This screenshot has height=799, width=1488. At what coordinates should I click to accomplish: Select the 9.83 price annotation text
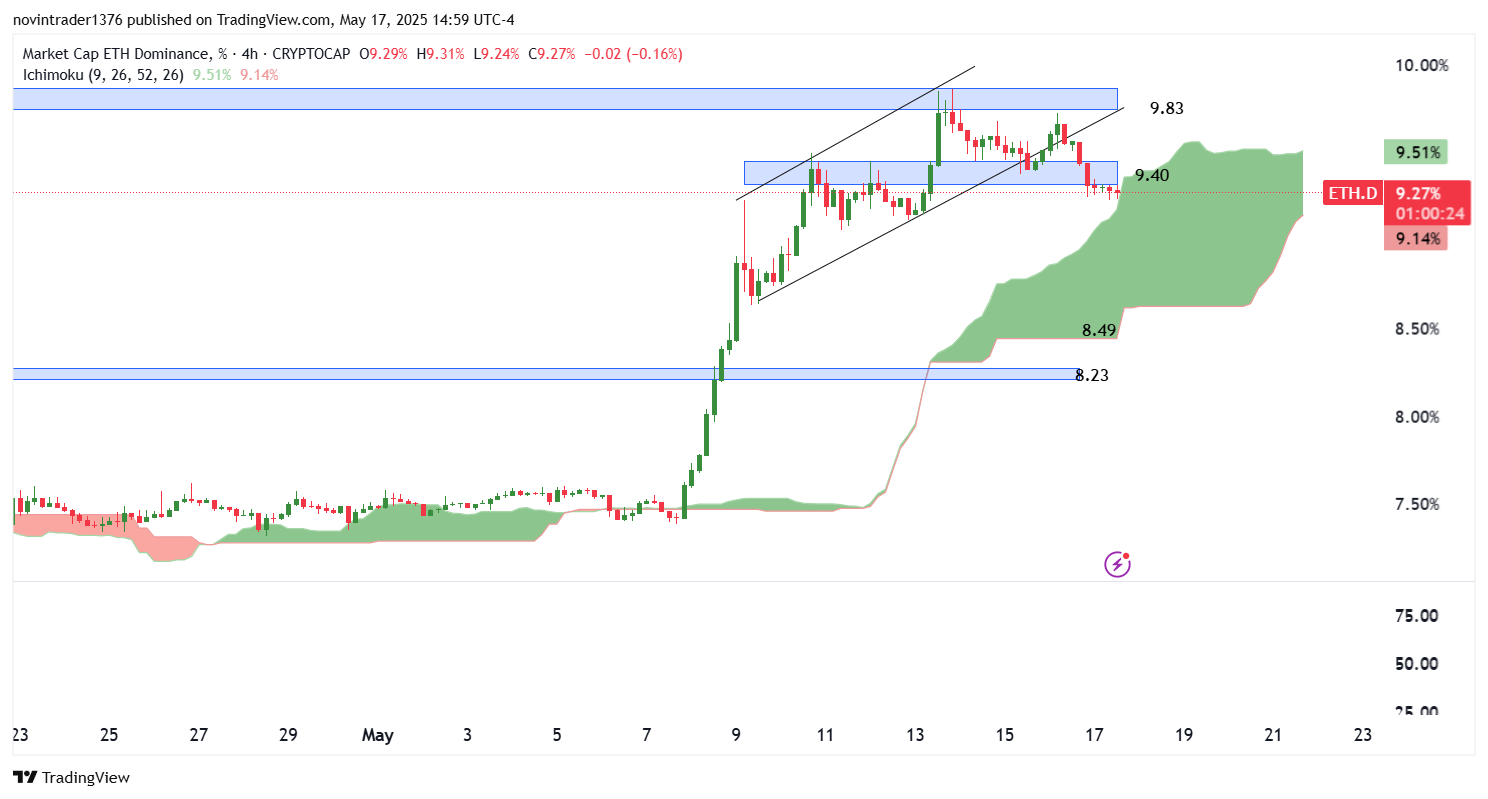[1167, 108]
